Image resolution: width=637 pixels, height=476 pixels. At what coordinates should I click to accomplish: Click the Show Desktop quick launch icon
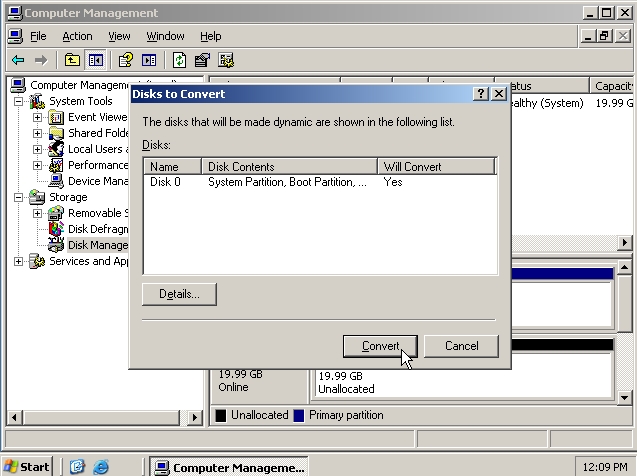tap(77, 467)
